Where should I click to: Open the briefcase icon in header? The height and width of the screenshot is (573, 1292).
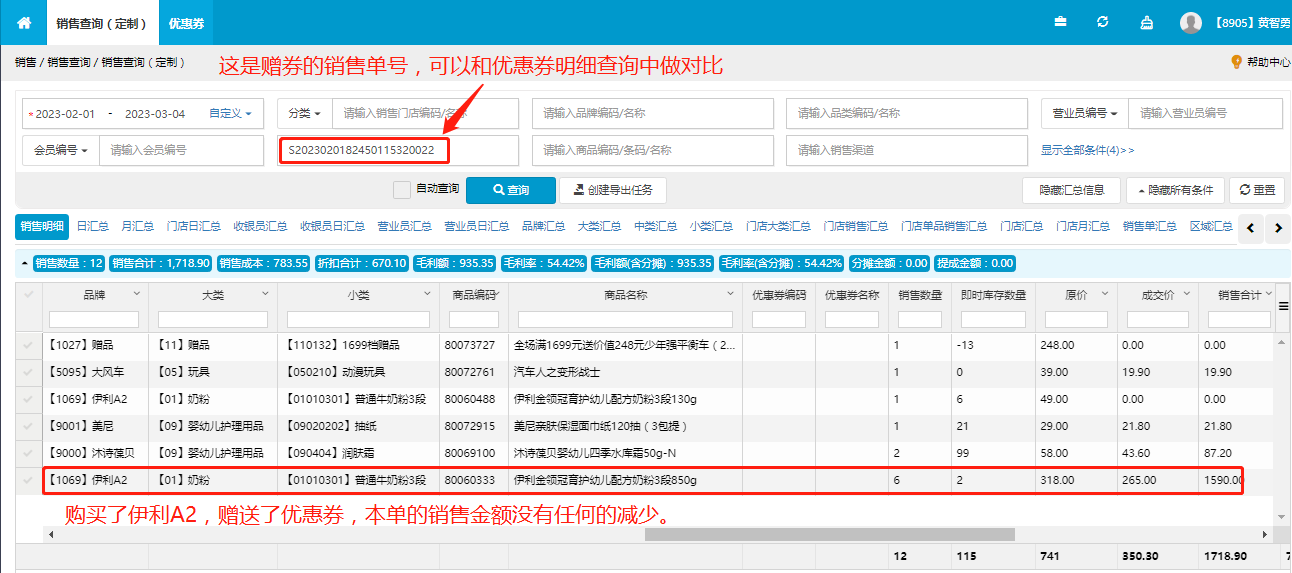[1060, 22]
